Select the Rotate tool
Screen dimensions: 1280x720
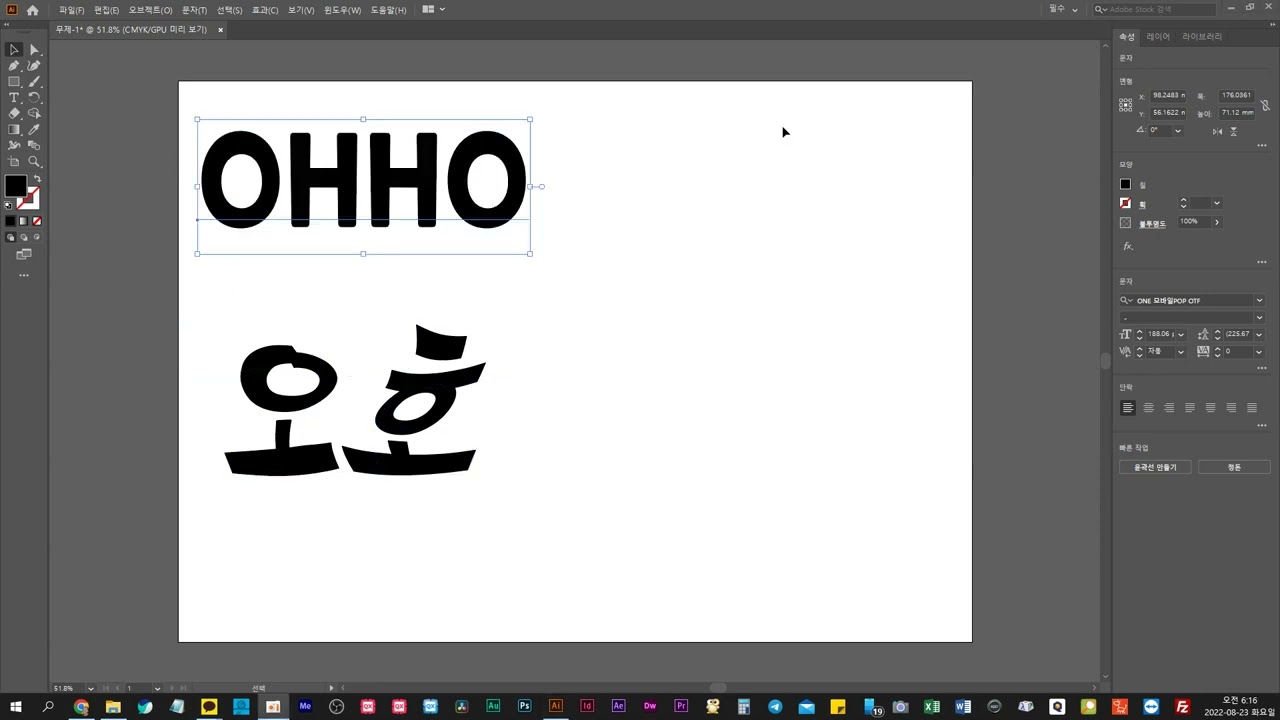click(x=34, y=98)
